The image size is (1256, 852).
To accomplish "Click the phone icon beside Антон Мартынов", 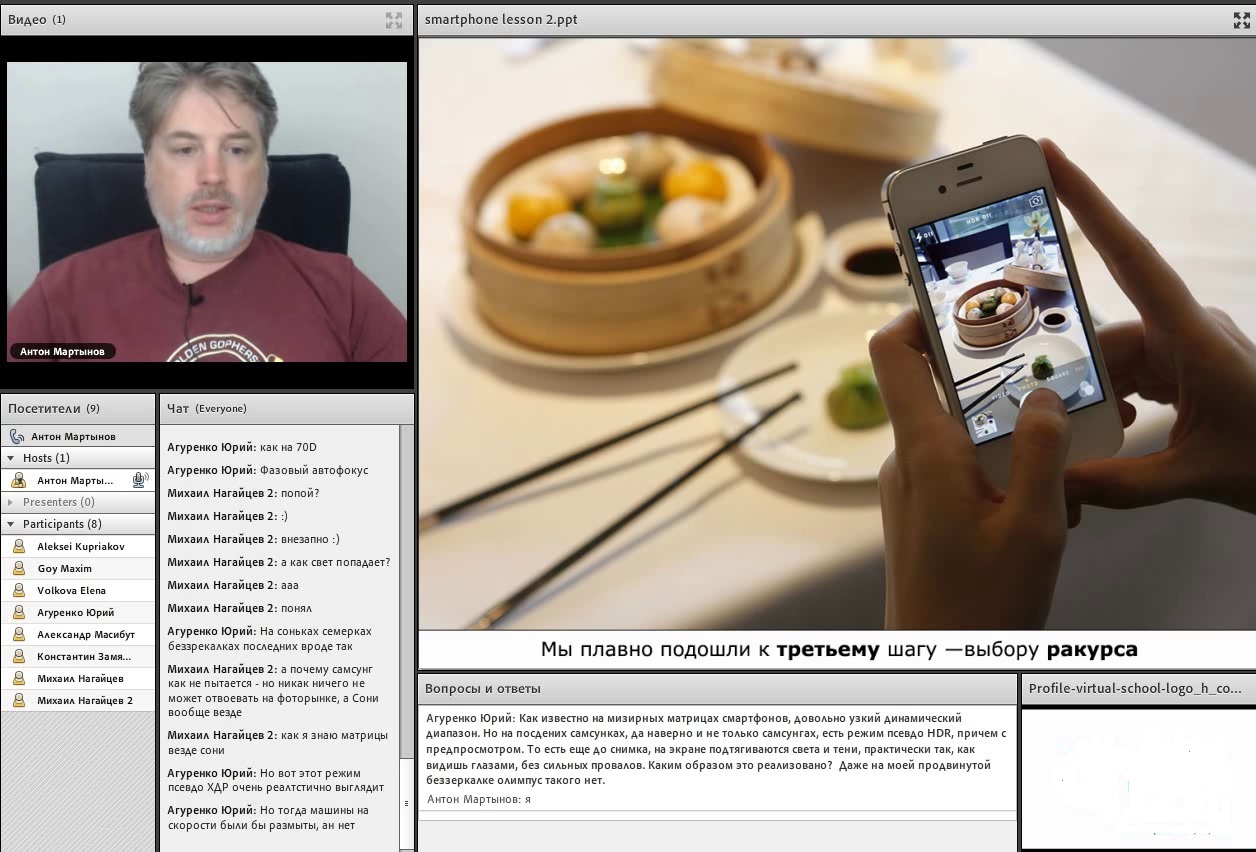I will pyautogui.click(x=17, y=437).
